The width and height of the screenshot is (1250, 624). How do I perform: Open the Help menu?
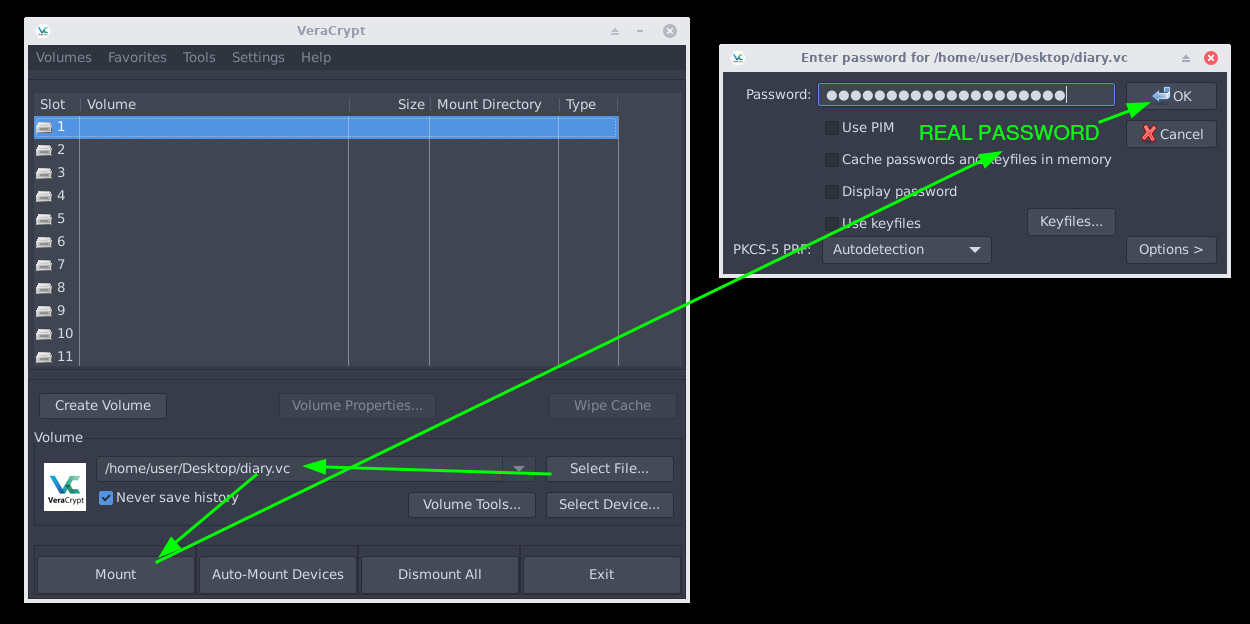click(316, 58)
